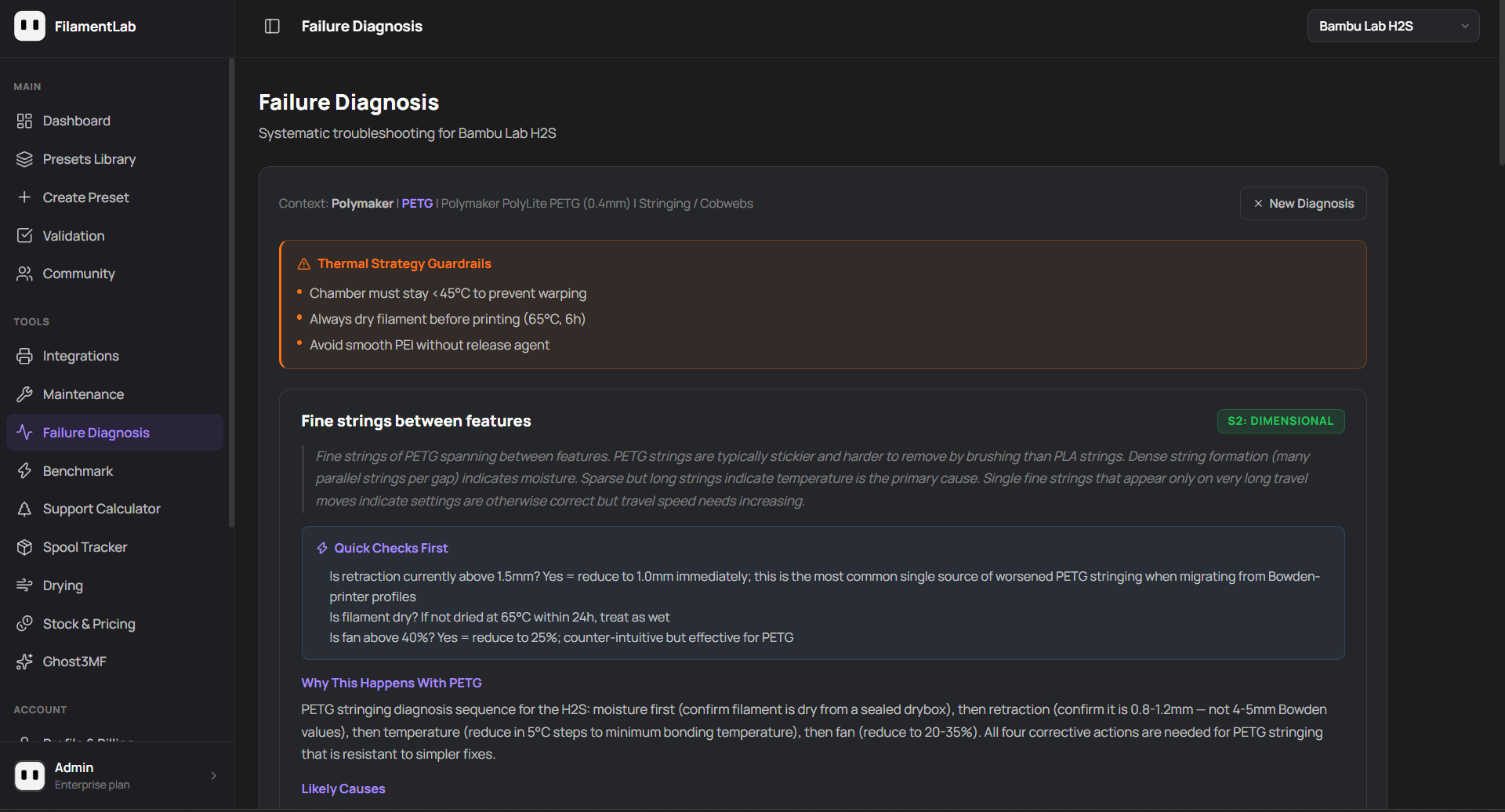Click 'Polymaker PolyLite PETG (0.4mm)' context text
The height and width of the screenshot is (812, 1505).
[535, 204]
